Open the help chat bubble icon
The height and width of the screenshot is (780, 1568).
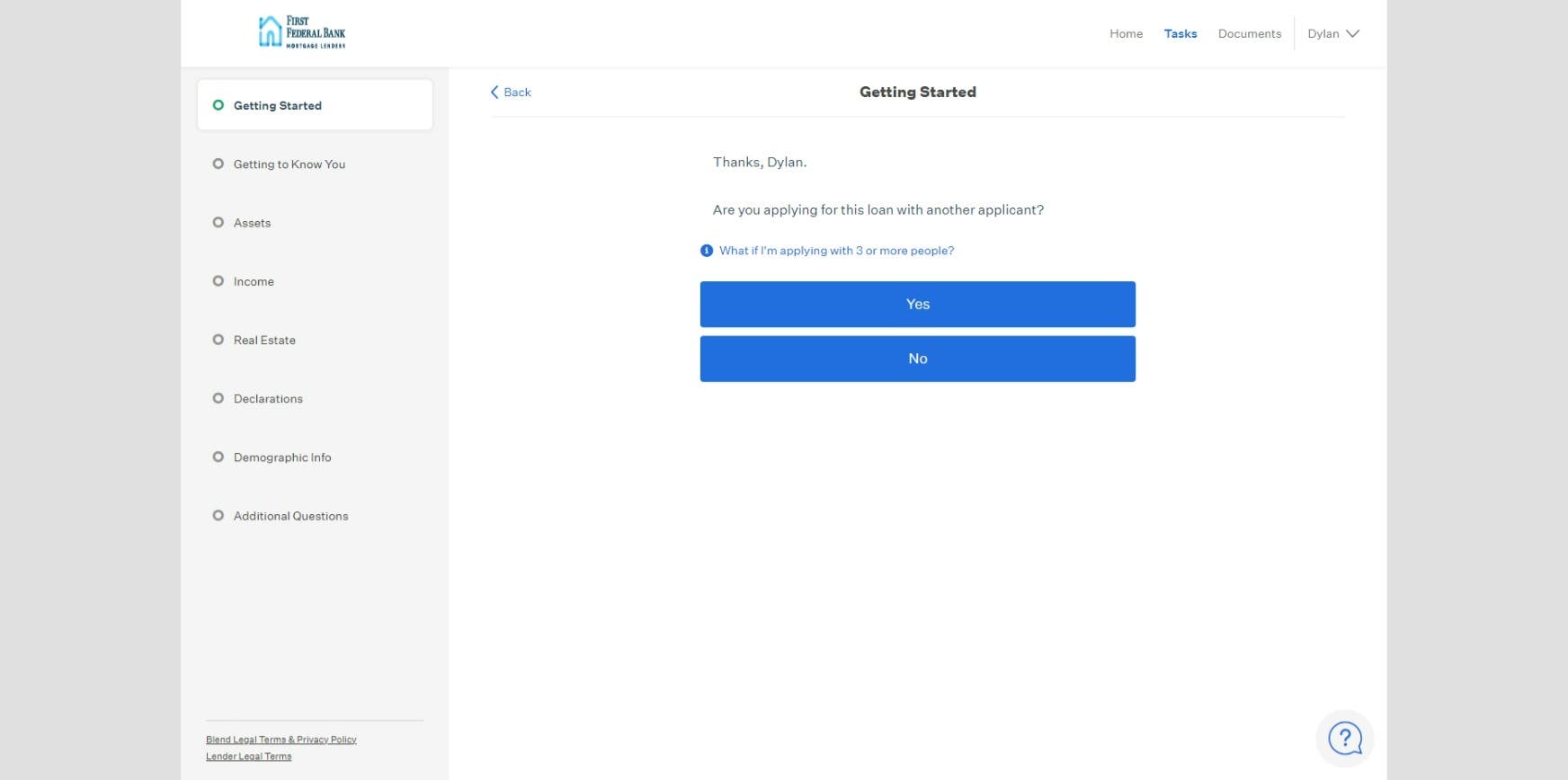click(1344, 739)
